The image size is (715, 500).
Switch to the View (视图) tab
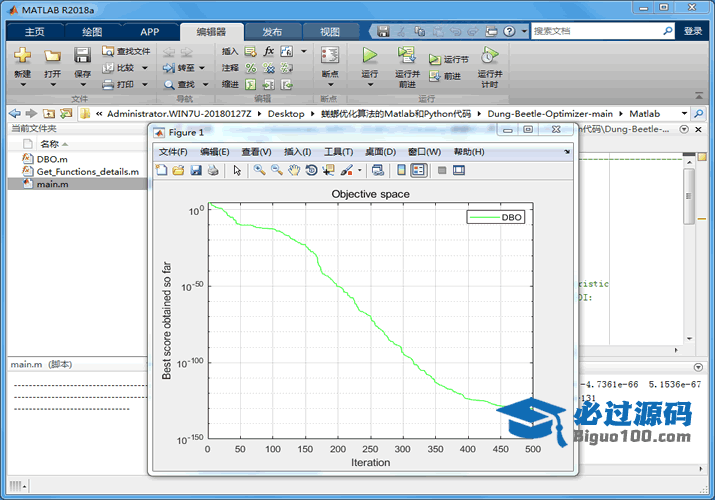pyautogui.click(x=330, y=32)
